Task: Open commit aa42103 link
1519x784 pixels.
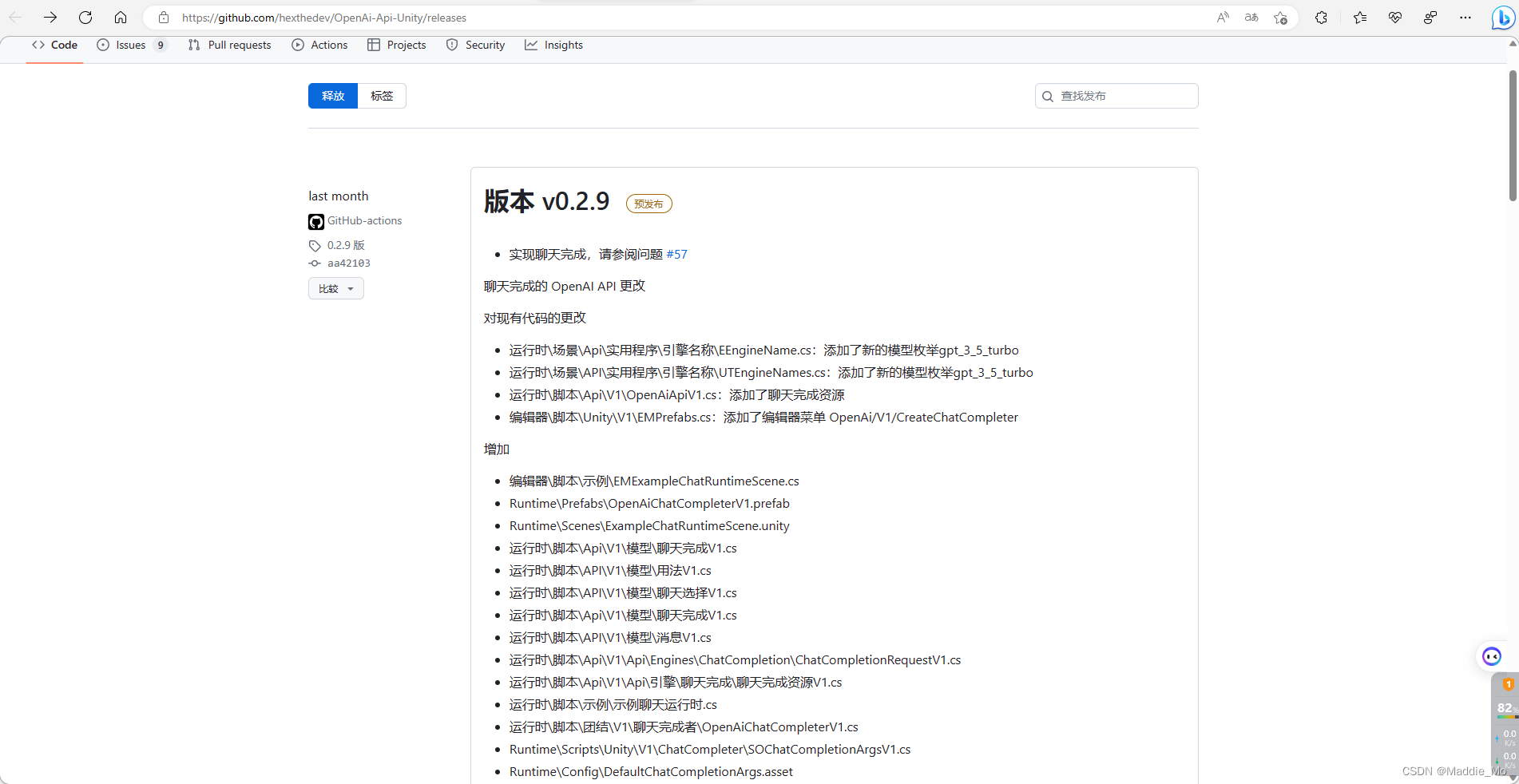Action: [349, 263]
